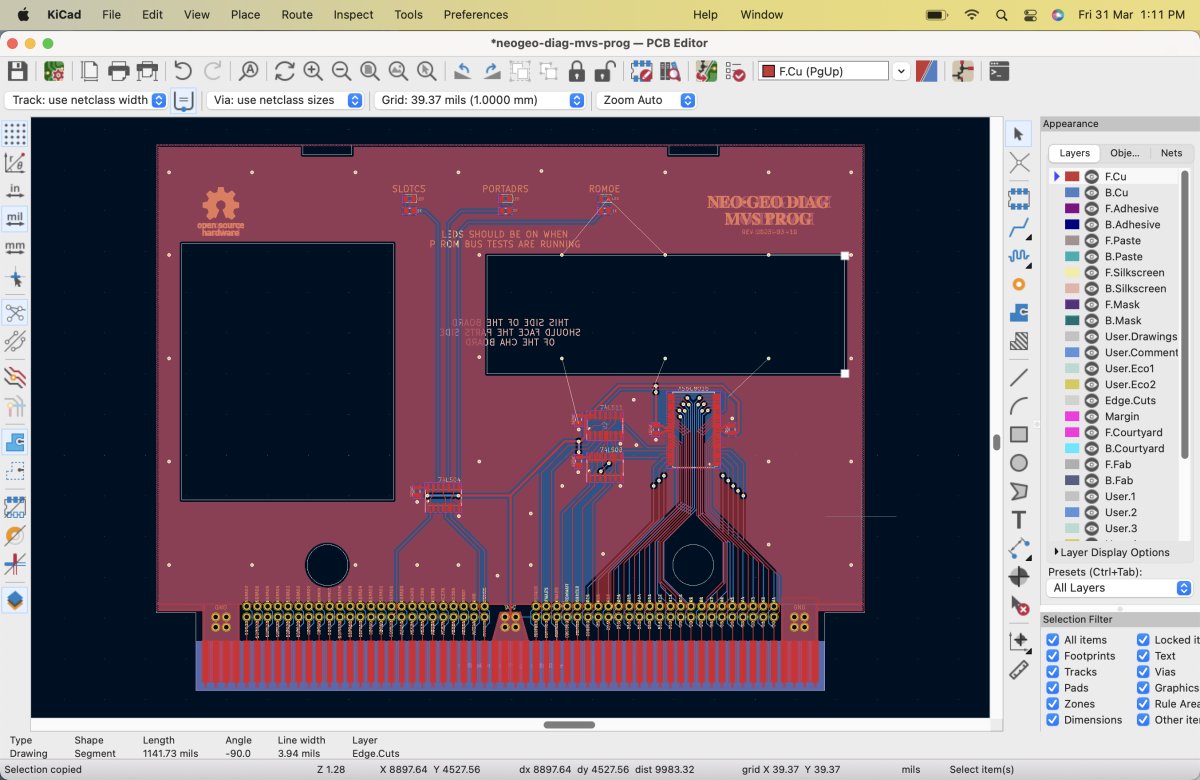Uncheck Zones in Selection Filter
Image resolution: width=1200 pixels, height=780 pixels.
(x=1052, y=704)
